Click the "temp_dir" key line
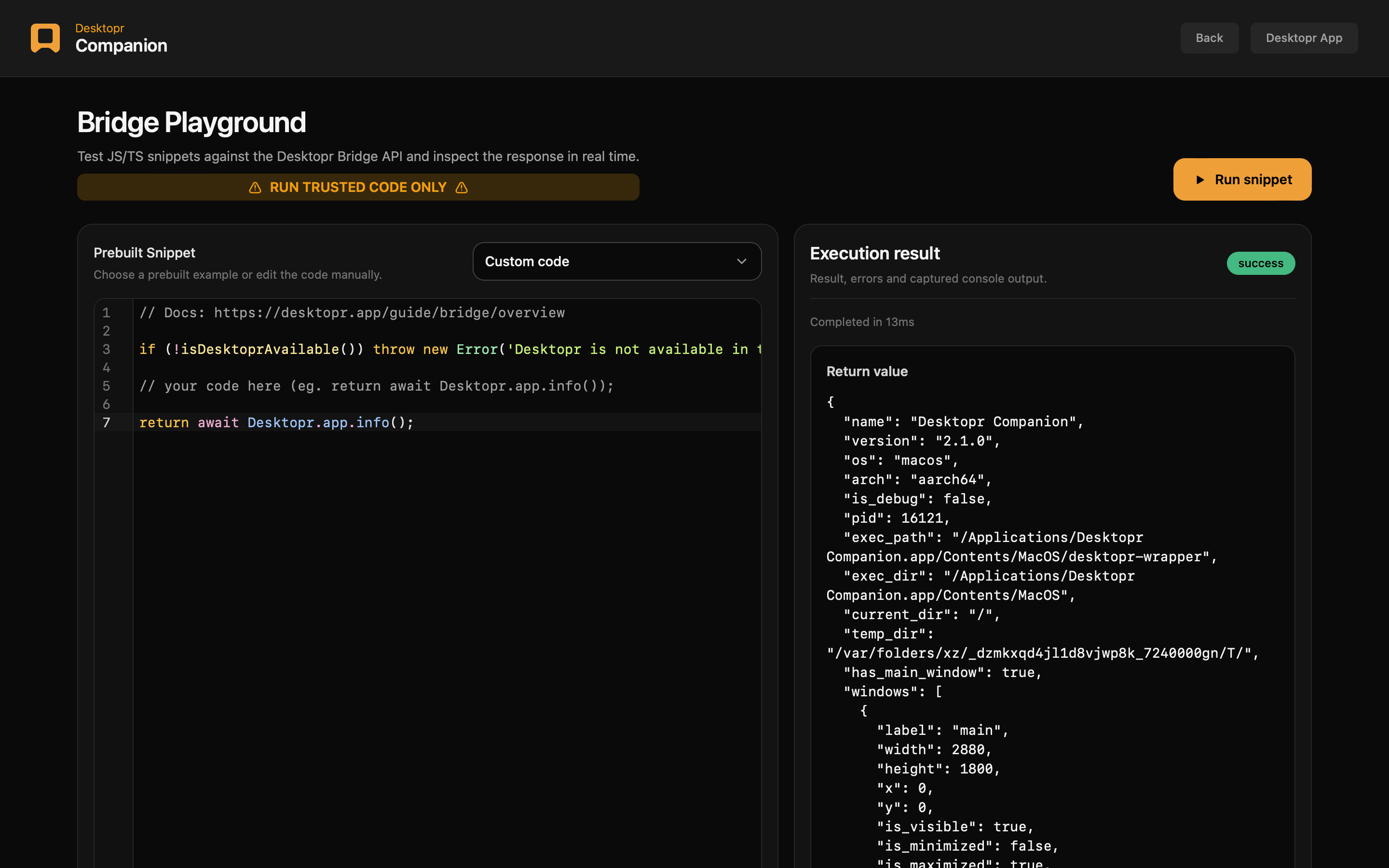The width and height of the screenshot is (1389, 868). coord(888,634)
